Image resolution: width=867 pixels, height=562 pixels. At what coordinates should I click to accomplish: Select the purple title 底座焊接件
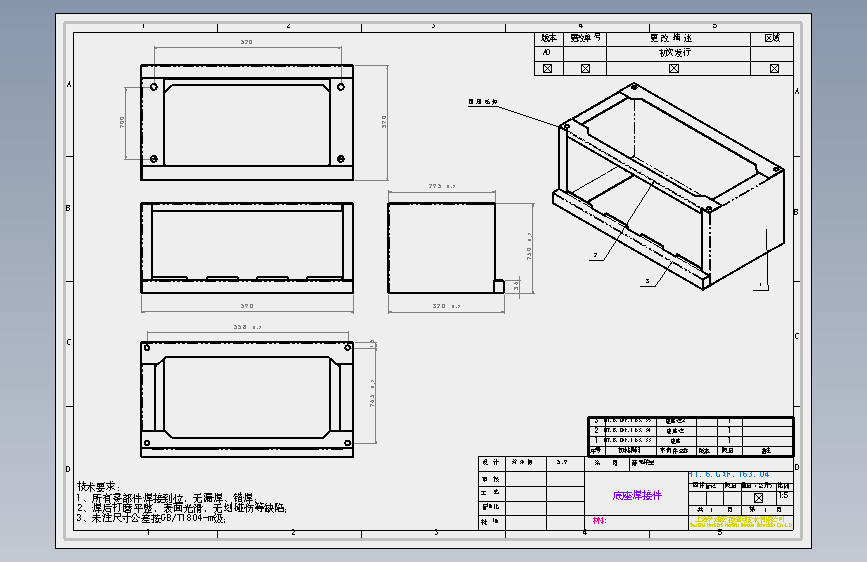637,496
